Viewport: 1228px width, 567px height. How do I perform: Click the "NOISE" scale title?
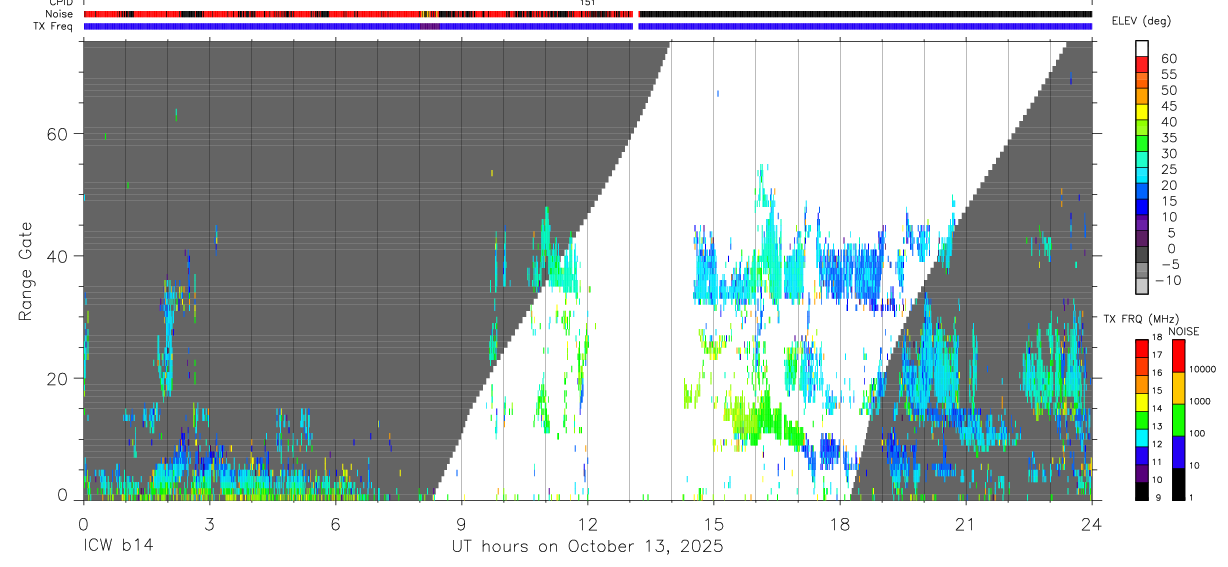[1183, 331]
